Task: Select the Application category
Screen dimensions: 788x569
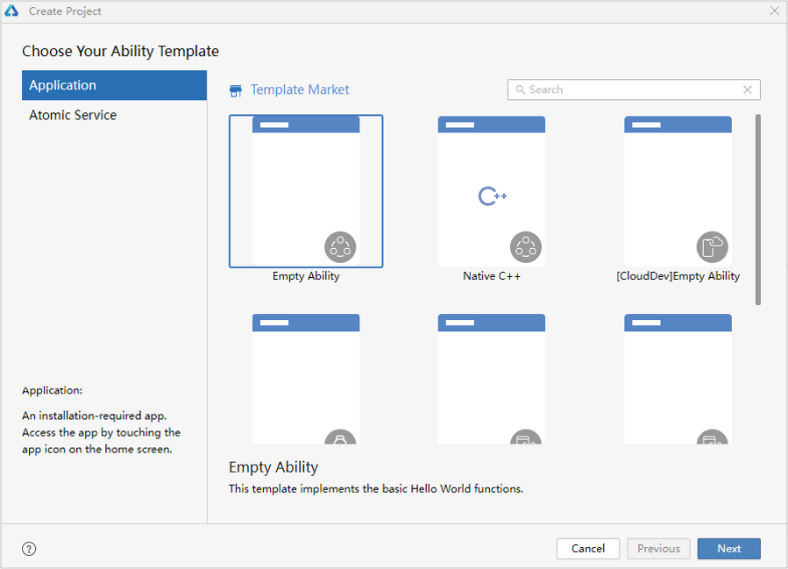Action: 114,85
